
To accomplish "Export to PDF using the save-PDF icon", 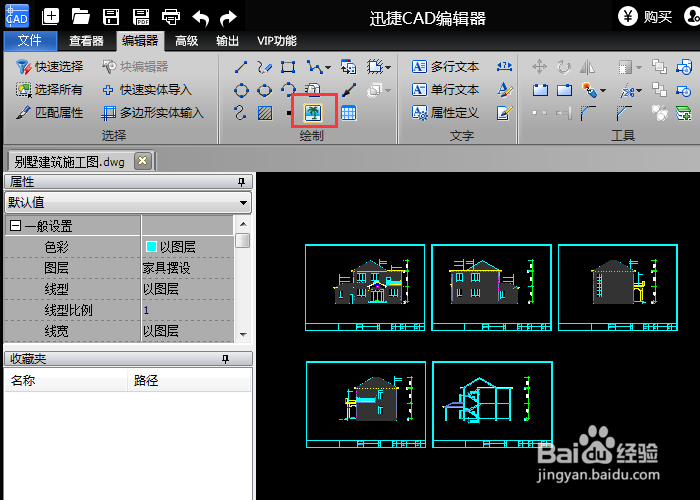I will [x=141, y=17].
